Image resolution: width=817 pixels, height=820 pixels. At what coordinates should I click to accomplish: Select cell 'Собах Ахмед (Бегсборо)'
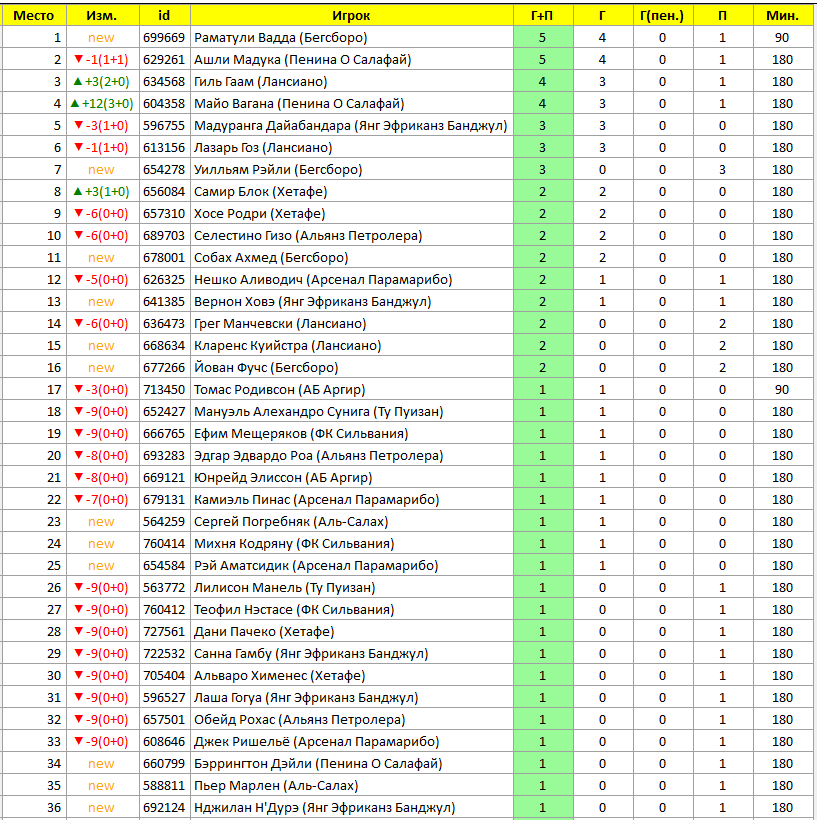point(351,257)
